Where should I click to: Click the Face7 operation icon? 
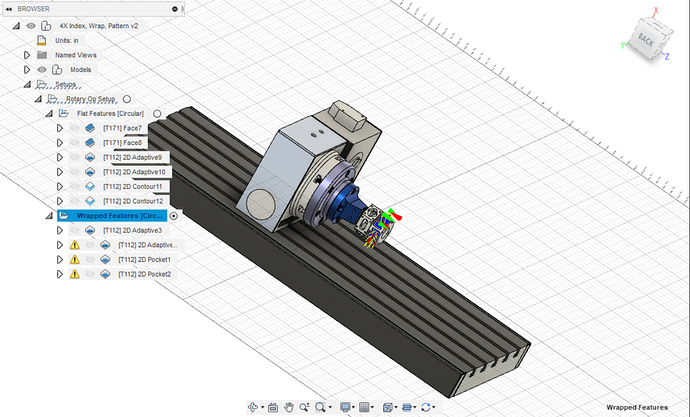point(90,128)
